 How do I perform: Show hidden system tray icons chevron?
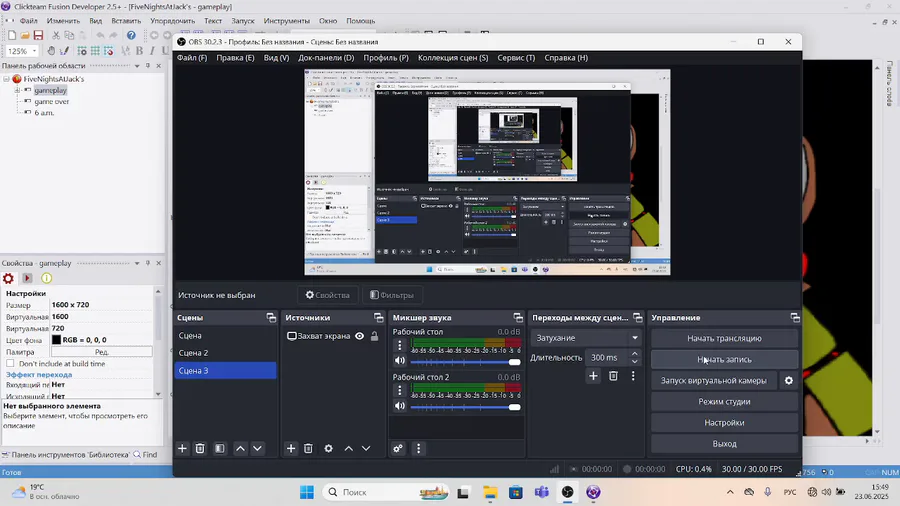point(730,492)
